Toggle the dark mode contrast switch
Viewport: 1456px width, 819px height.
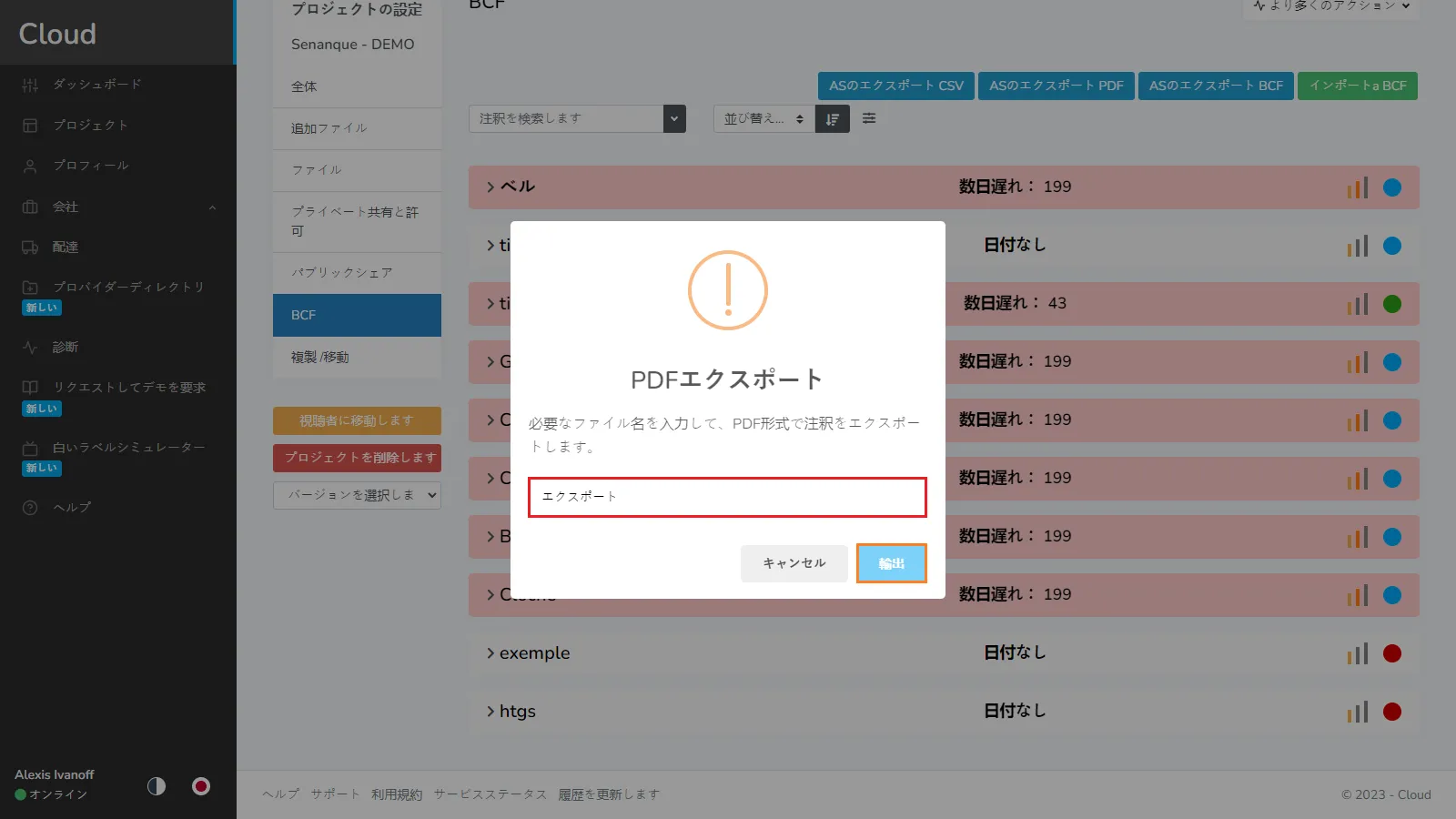pyautogui.click(x=156, y=786)
